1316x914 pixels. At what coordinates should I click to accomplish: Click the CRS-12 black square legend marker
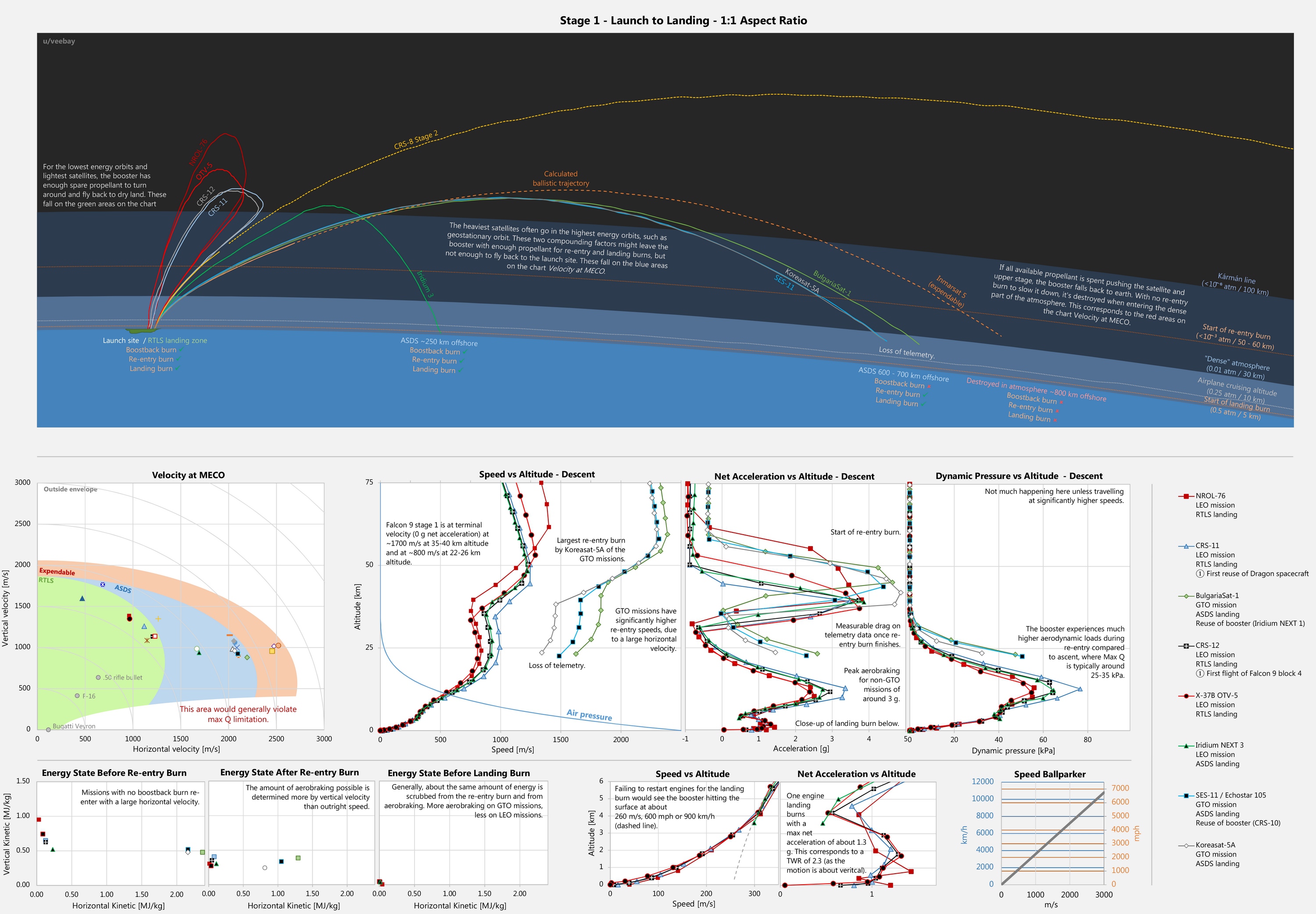[x=1185, y=646]
